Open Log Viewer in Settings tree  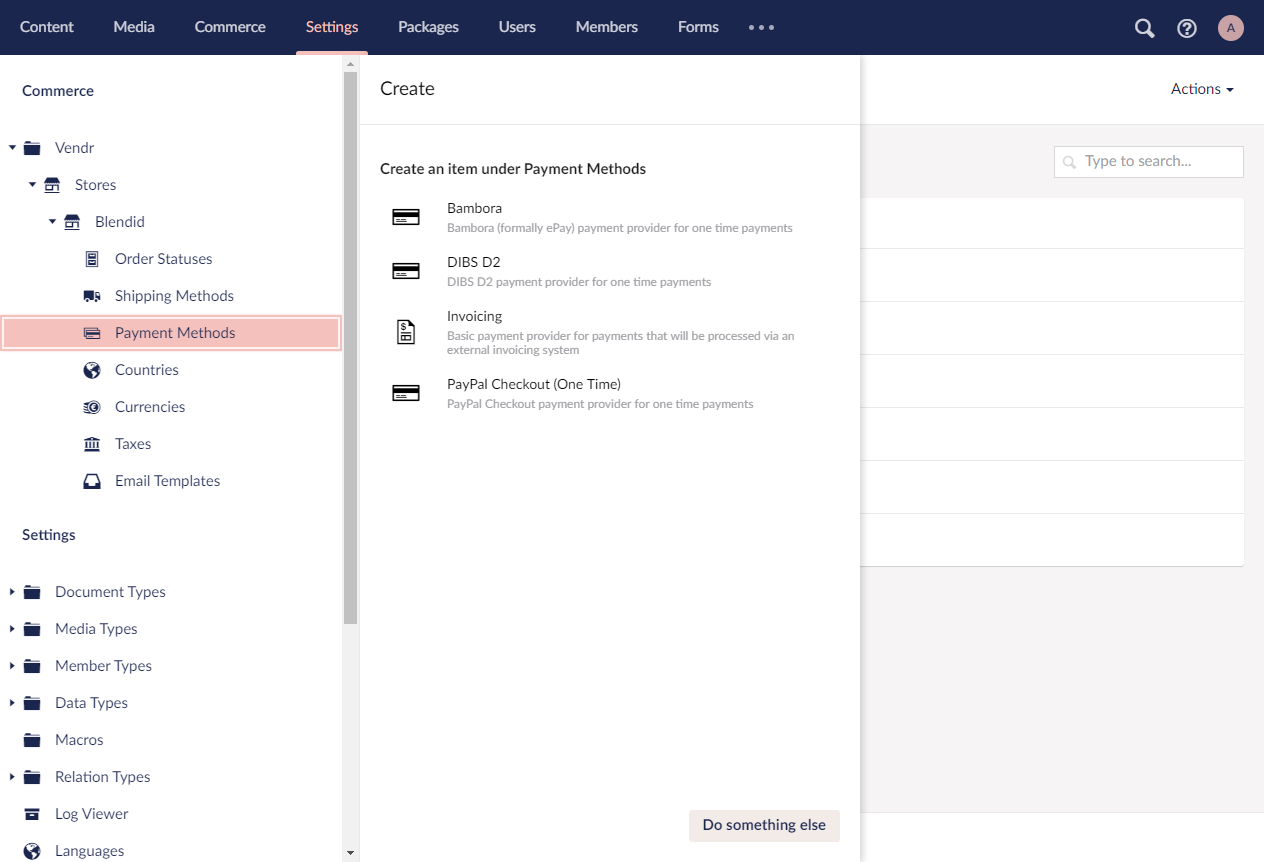(92, 814)
